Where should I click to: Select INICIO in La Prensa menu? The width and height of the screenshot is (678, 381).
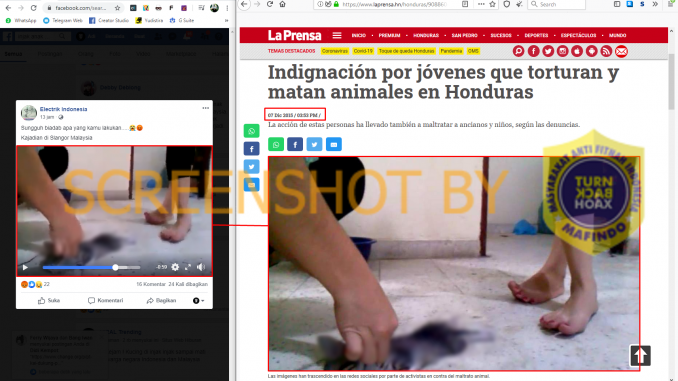pos(358,35)
